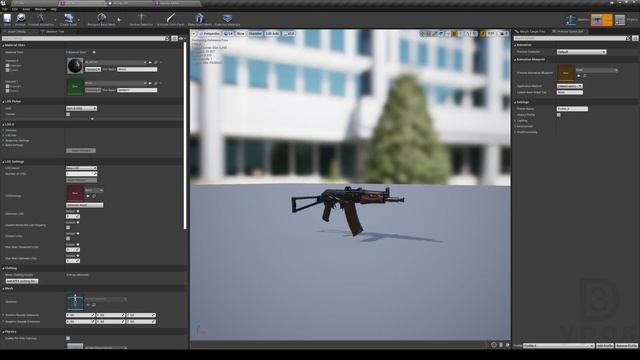
Task: Open Preview Controller Default dropdown
Action: click(582, 52)
